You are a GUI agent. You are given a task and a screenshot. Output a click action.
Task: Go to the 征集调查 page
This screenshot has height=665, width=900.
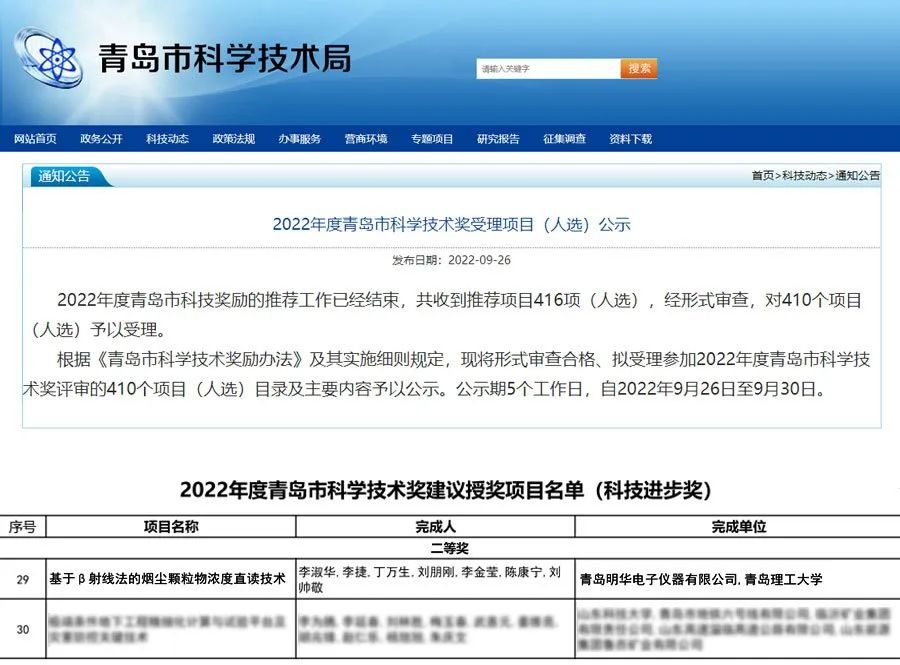click(564, 139)
